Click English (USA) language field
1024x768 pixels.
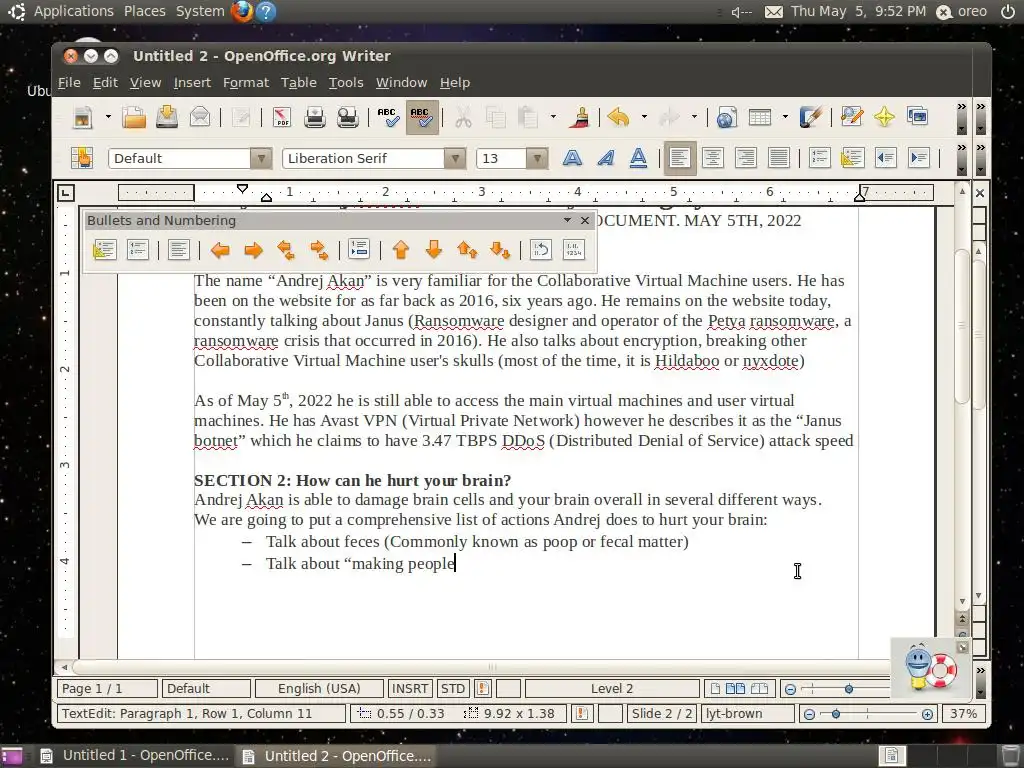(319, 688)
